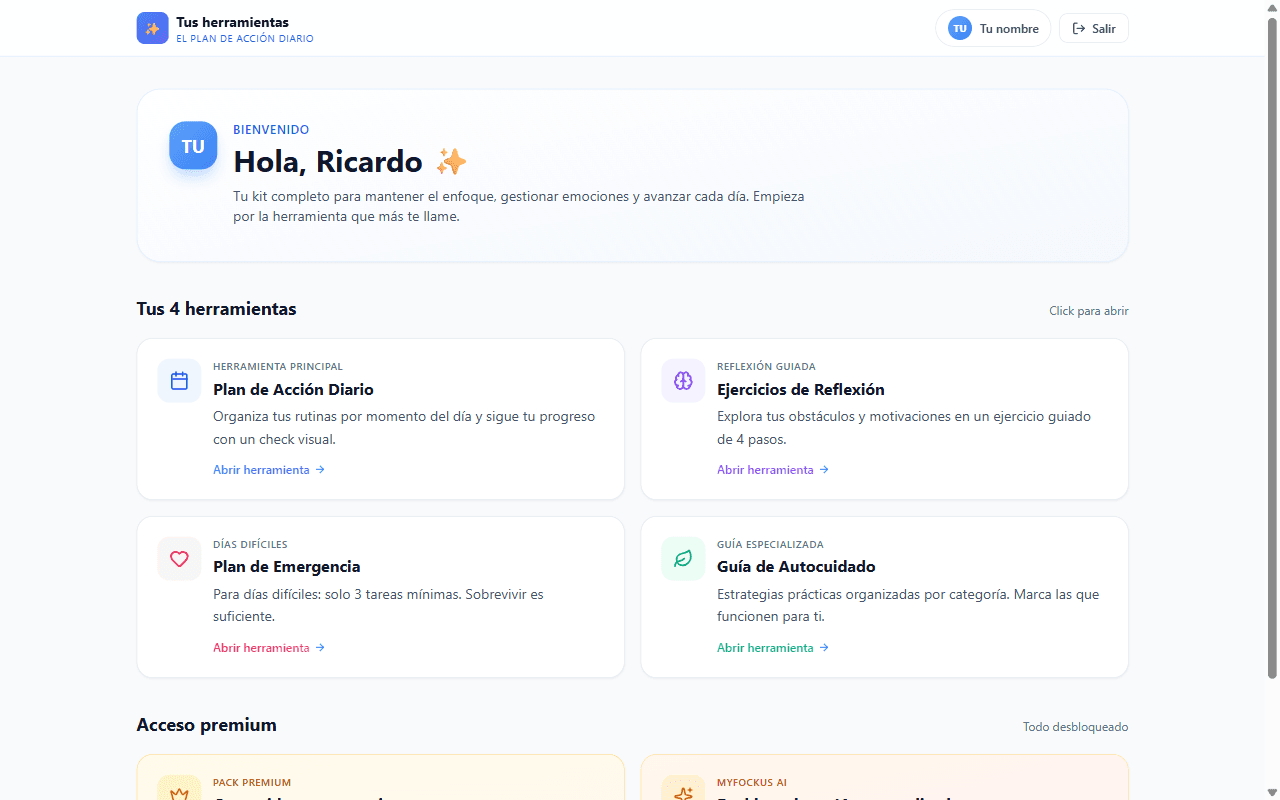Click the PACK PREMIUM card label

point(252,783)
